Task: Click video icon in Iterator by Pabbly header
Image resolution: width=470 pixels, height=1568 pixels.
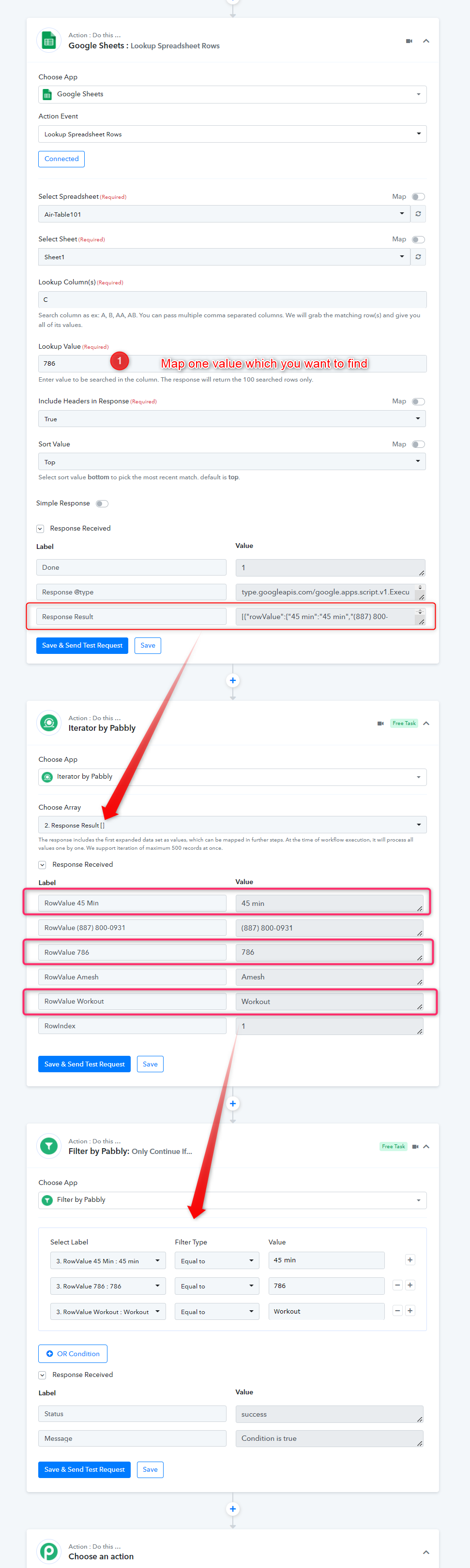Action: click(380, 723)
